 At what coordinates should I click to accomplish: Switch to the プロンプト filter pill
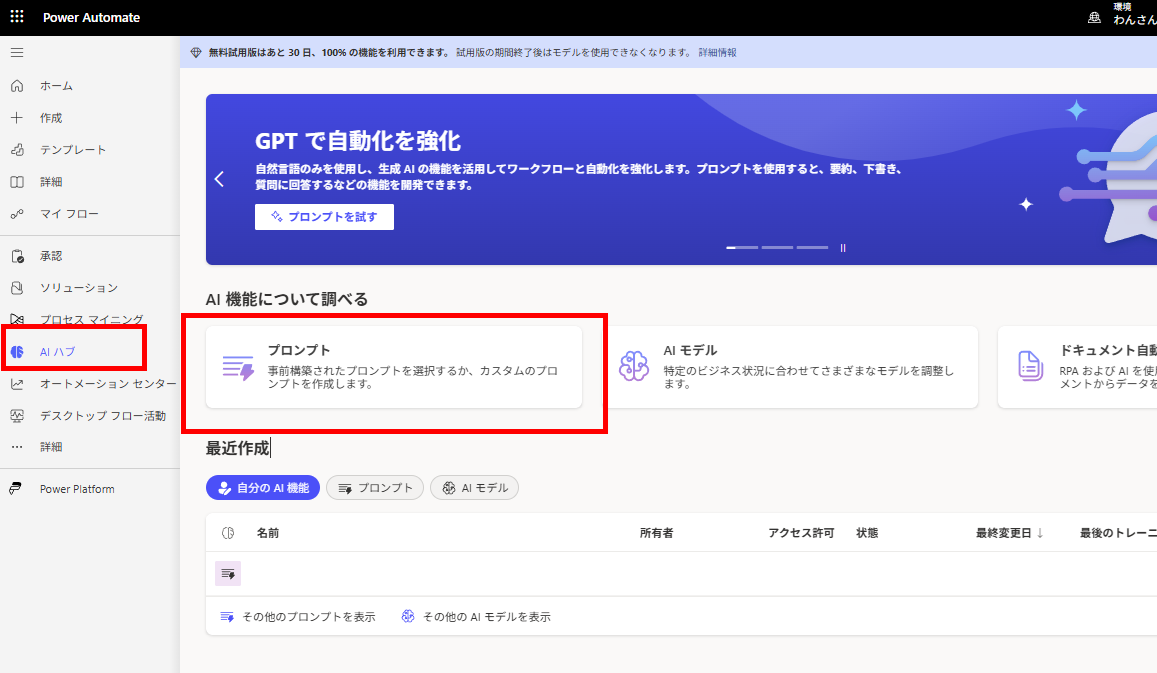click(375, 488)
